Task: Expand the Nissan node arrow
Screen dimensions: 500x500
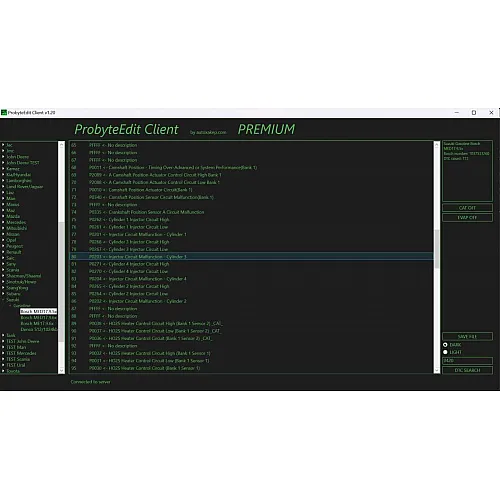Action: [x=3, y=234]
